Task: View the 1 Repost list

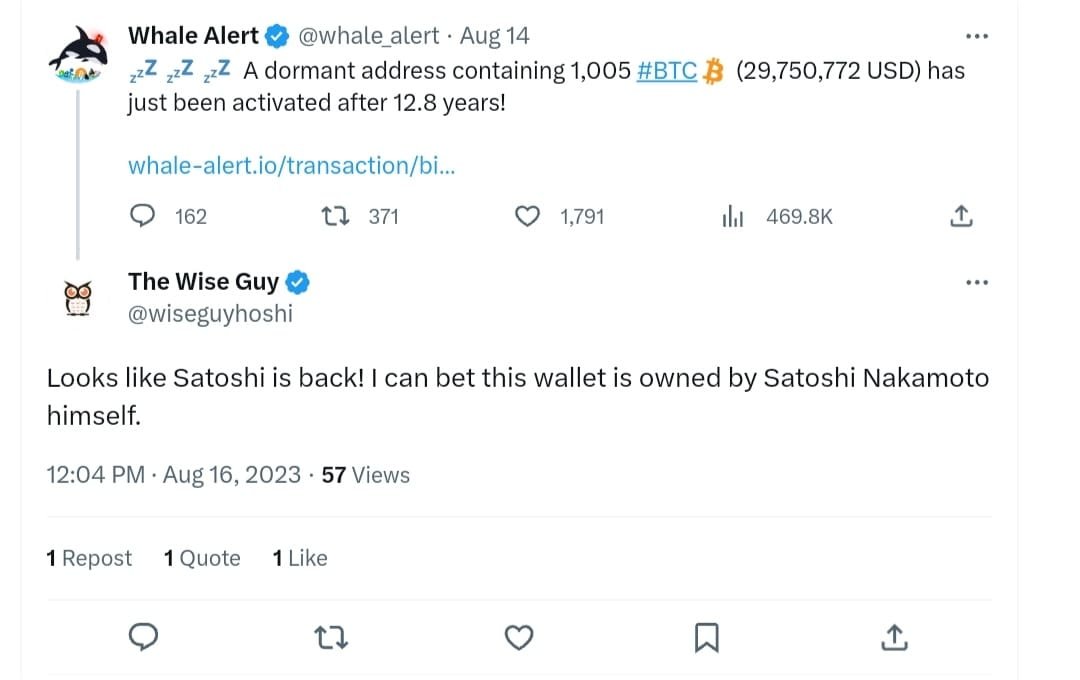Action: point(89,558)
